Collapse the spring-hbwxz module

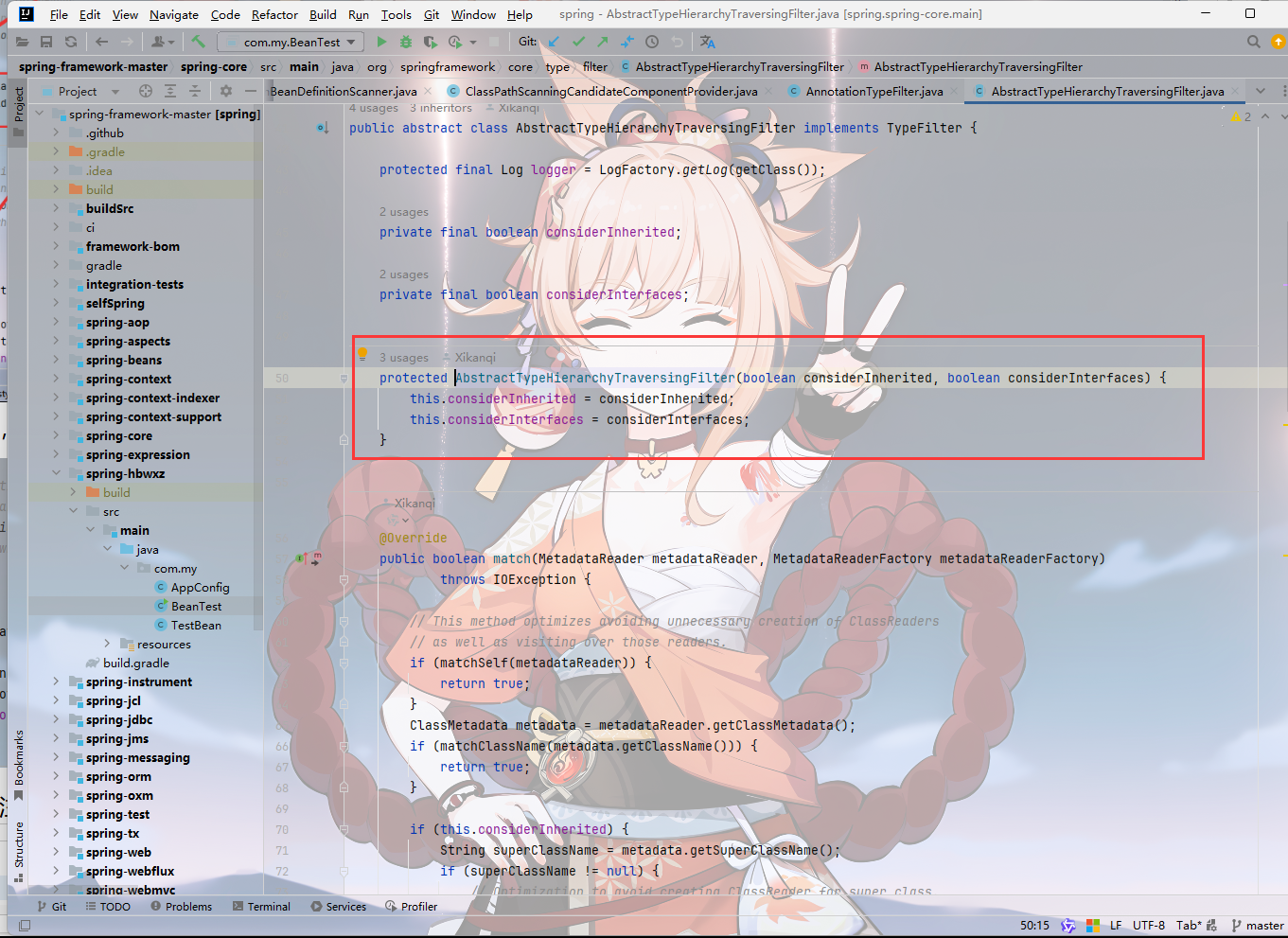click(x=56, y=473)
